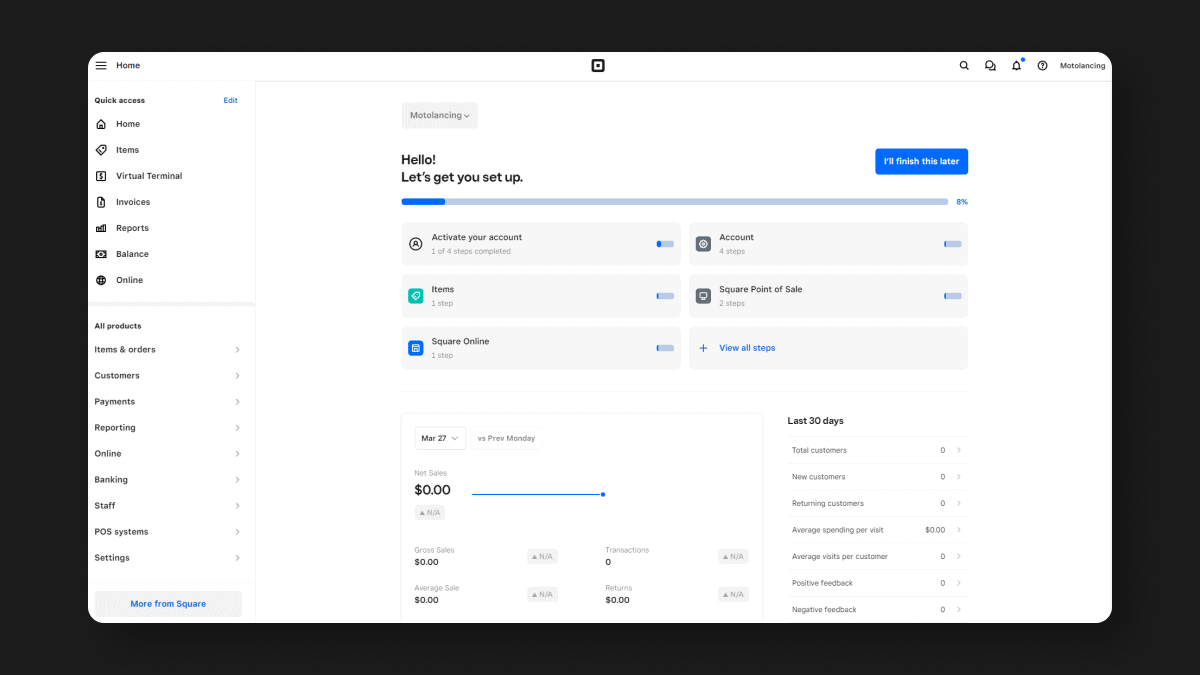Viewport: 1200px width, 675px height.
Task: Open the Average spending per visit row
Action: click(878, 530)
